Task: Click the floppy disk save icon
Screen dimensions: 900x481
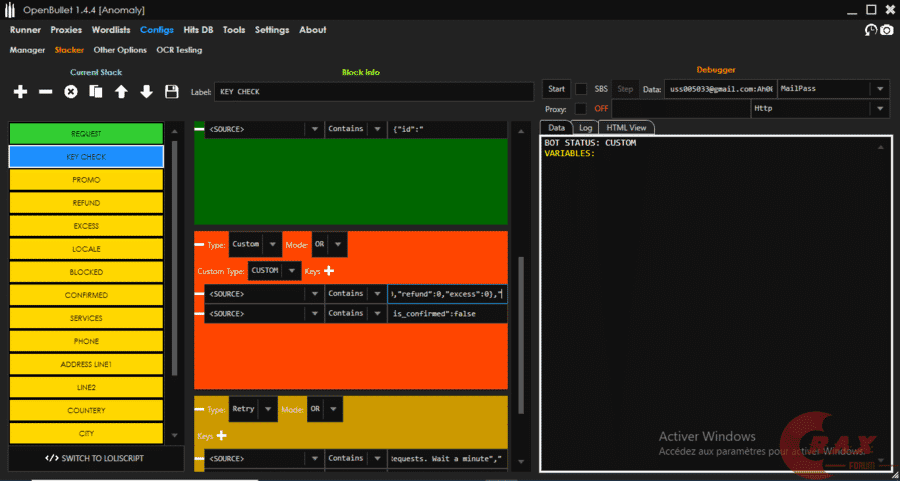Action: coord(171,92)
